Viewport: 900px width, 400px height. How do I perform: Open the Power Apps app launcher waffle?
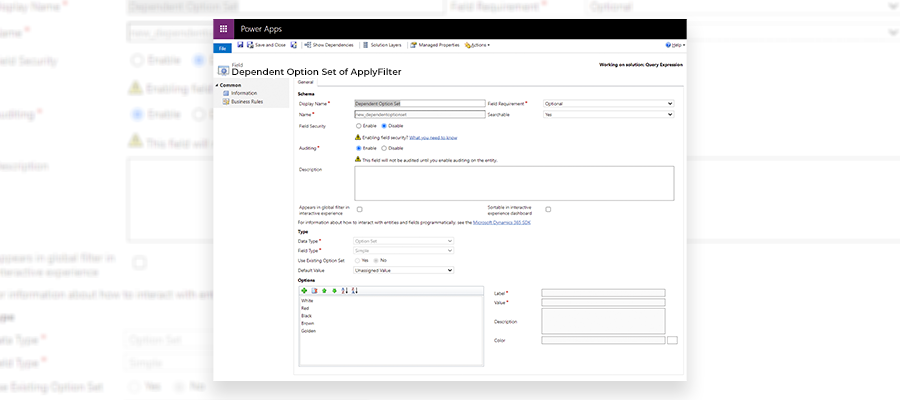223,29
